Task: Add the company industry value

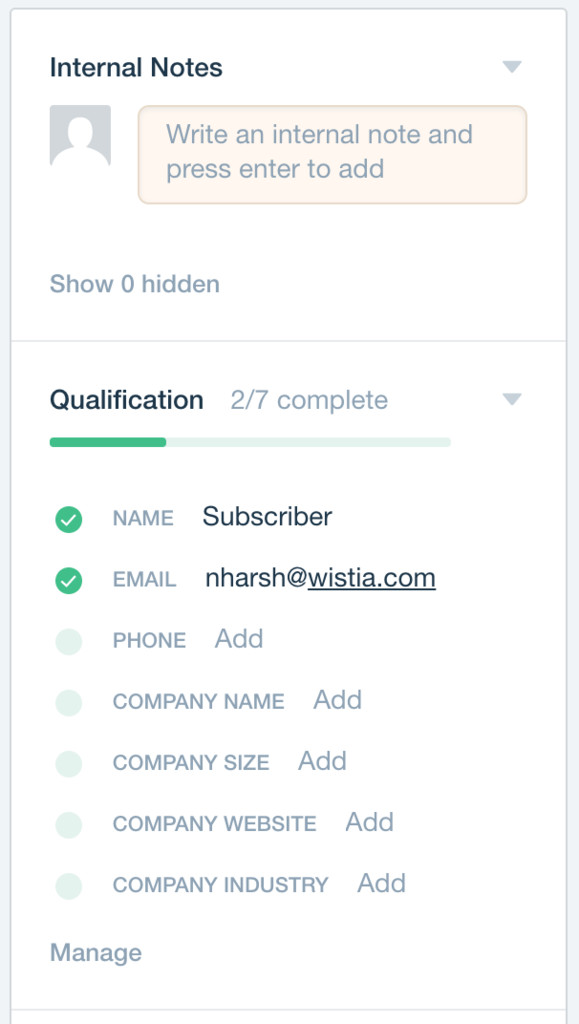Action: (381, 883)
